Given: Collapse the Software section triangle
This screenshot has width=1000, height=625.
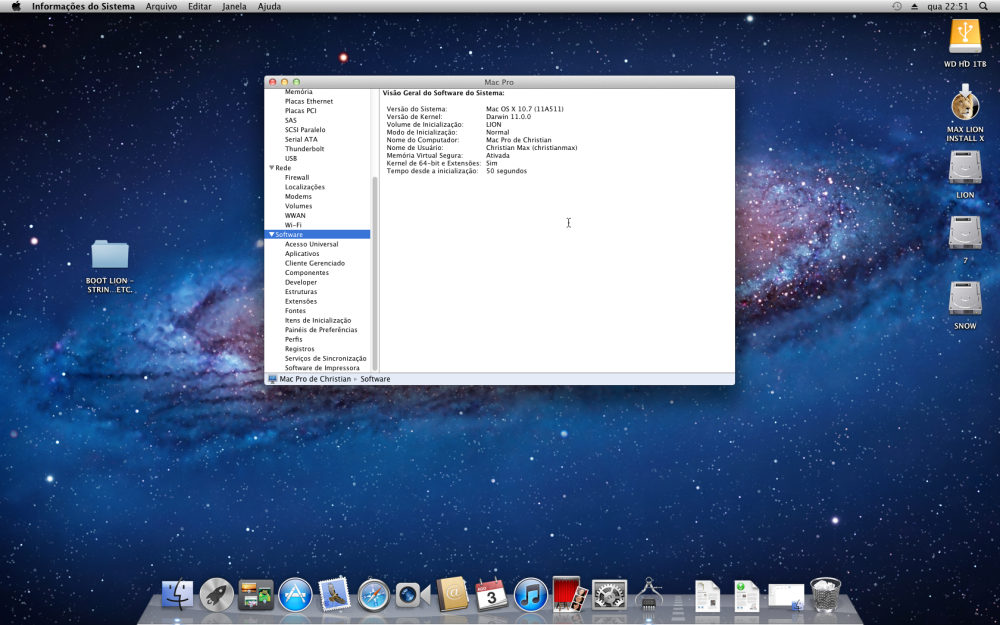Looking at the screenshot, I should pos(272,235).
